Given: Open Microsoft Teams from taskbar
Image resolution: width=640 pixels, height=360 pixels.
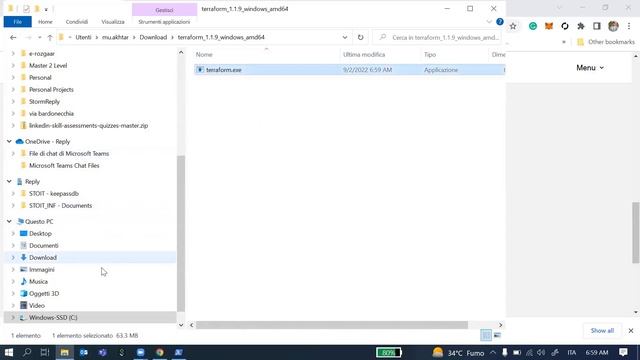Looking at the screenshot, I should tap(103, 352).
